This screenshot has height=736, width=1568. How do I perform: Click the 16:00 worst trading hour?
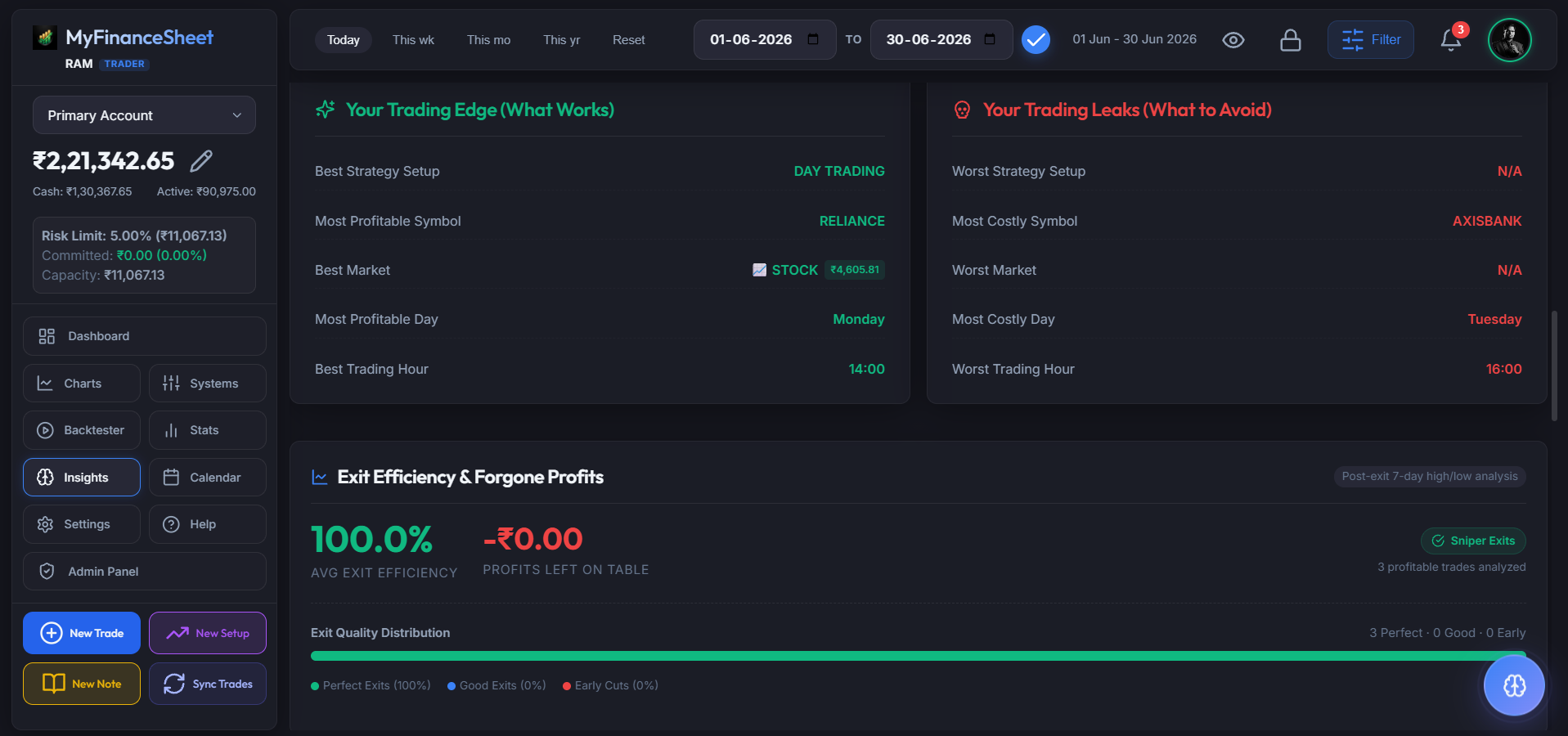[x=1504, y=369]
